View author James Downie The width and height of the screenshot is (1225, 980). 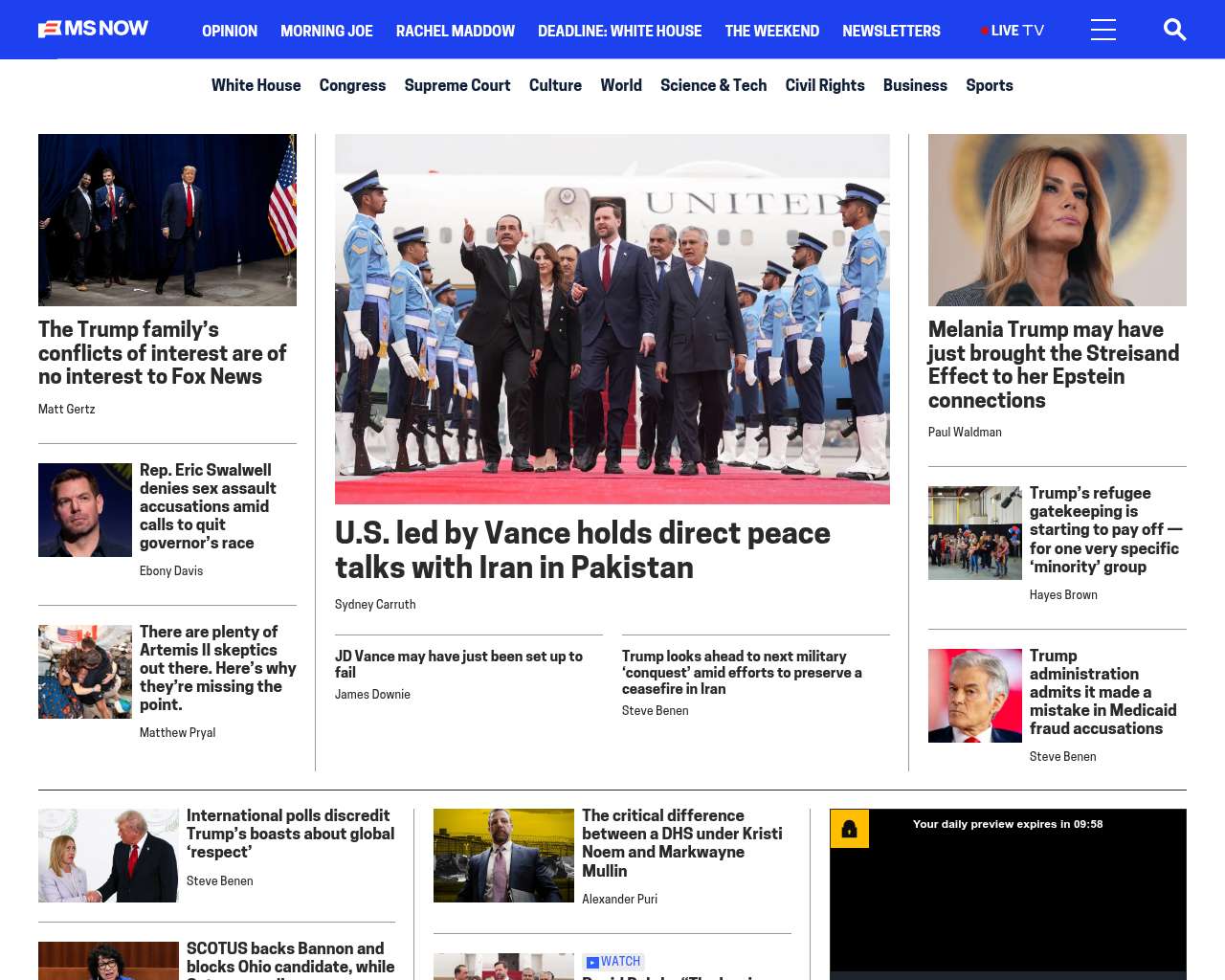tap(372, 694)
